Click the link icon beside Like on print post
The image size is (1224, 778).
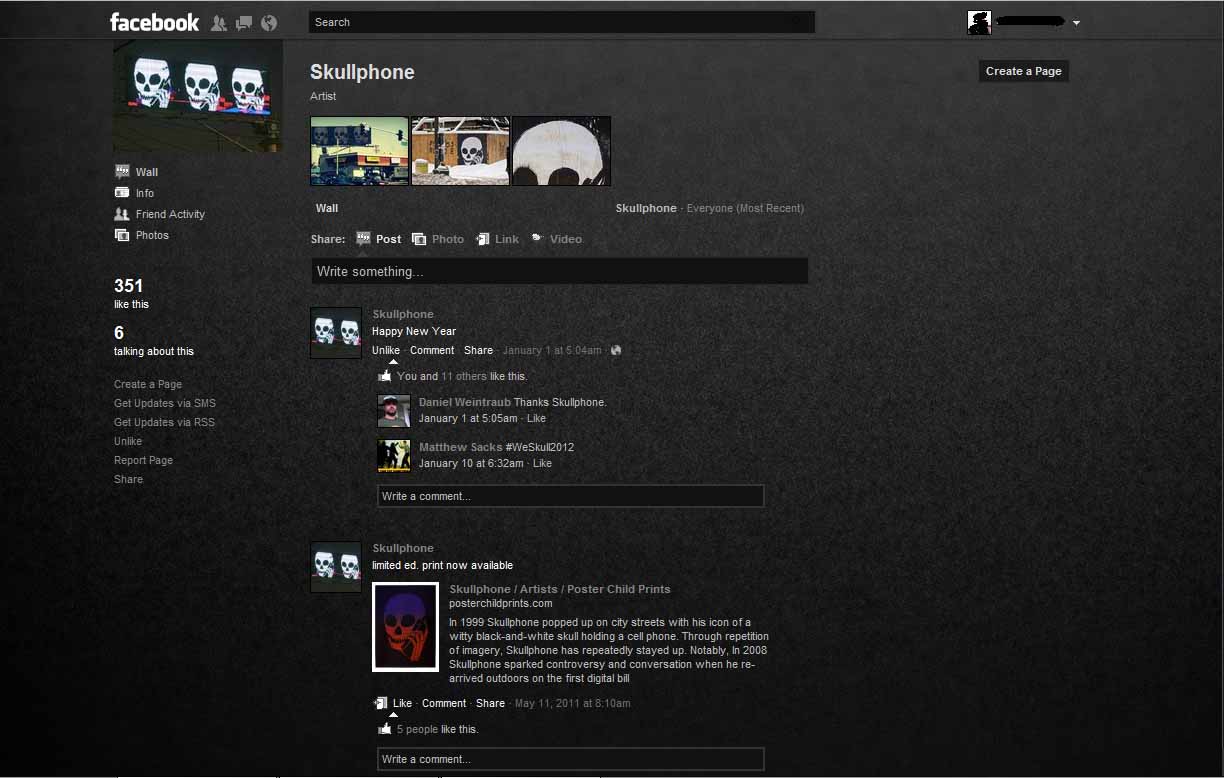tap(380, 703)
